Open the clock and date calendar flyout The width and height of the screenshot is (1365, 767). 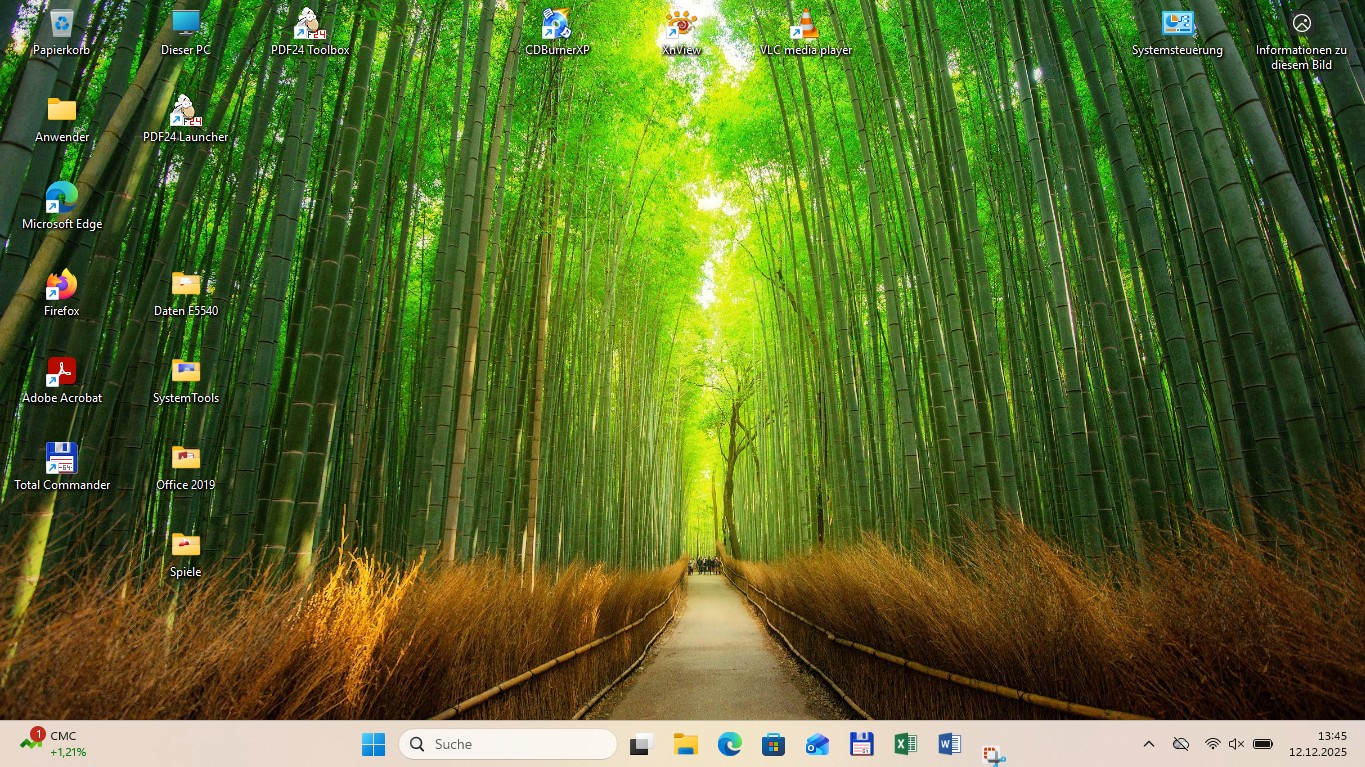point(1317,744)
